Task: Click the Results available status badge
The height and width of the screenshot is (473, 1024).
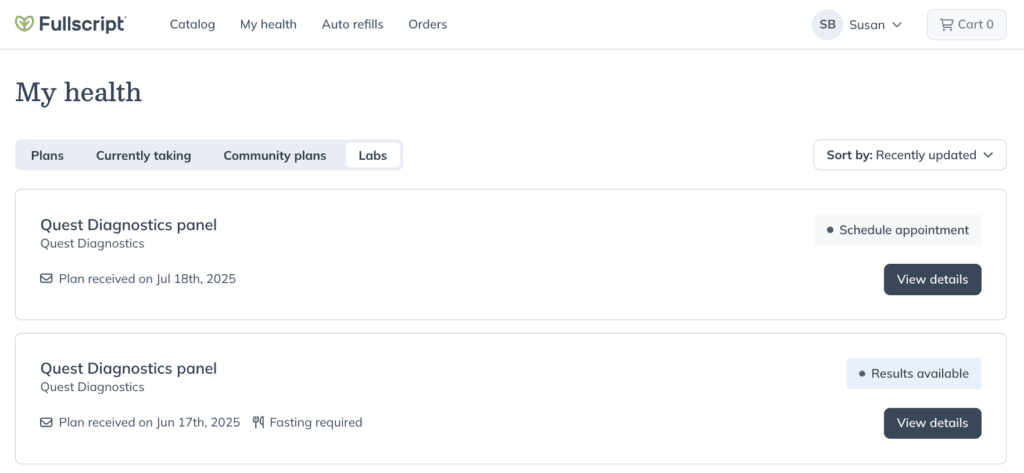Action: click(914, 374)
